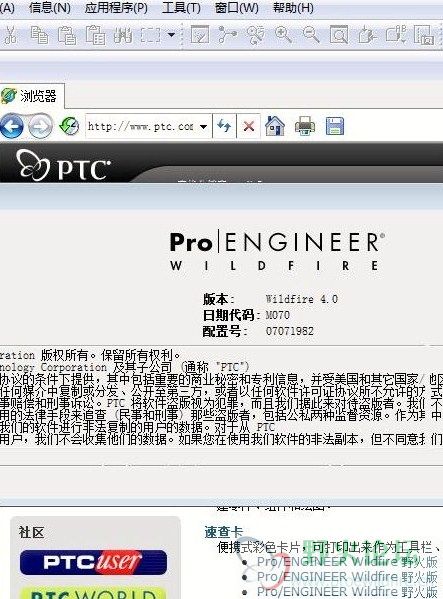Screen dimensions: 443x599
Task: Expand the URL address dropdown arrow
Action: click(x=204, y=126)
